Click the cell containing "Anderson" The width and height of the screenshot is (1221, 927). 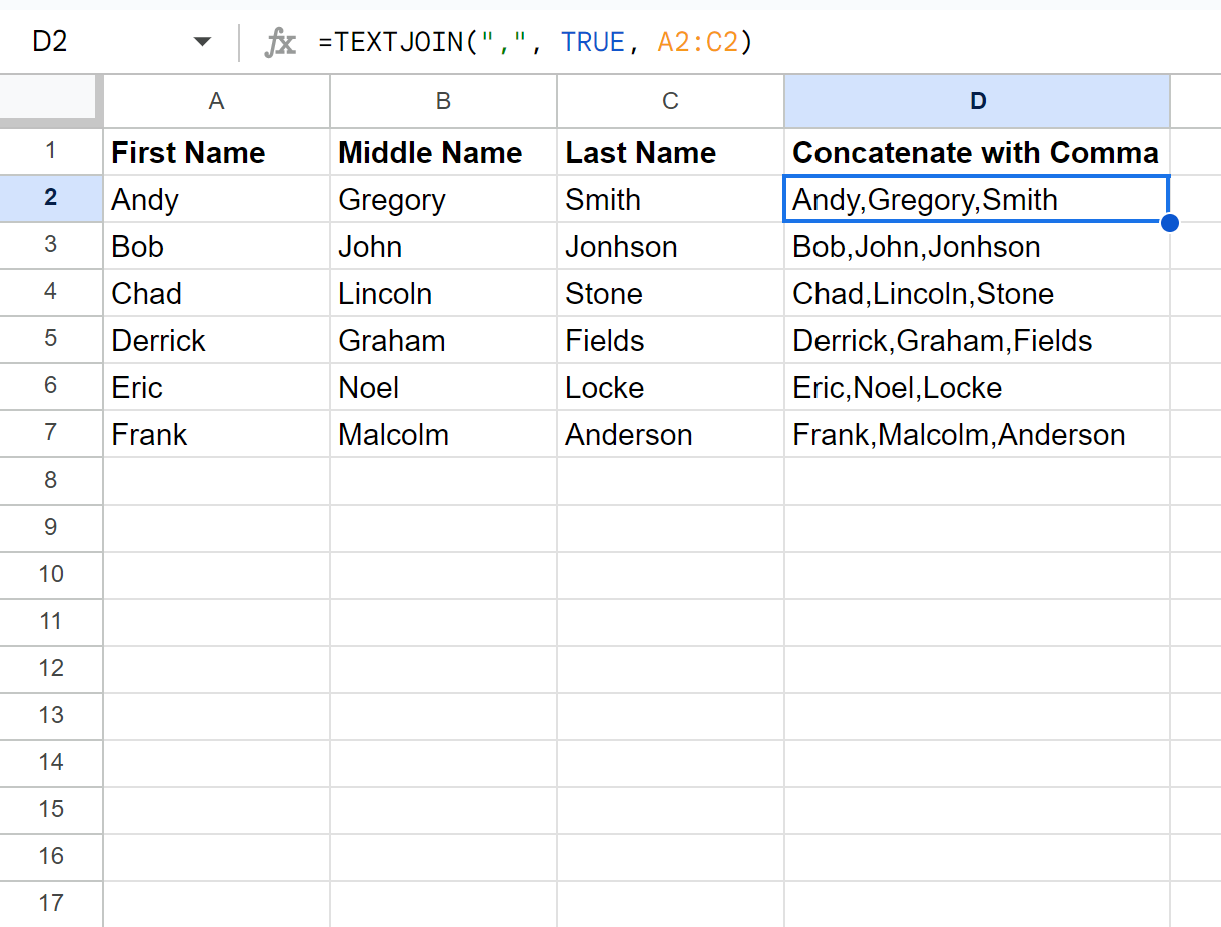tap(670, 434)
